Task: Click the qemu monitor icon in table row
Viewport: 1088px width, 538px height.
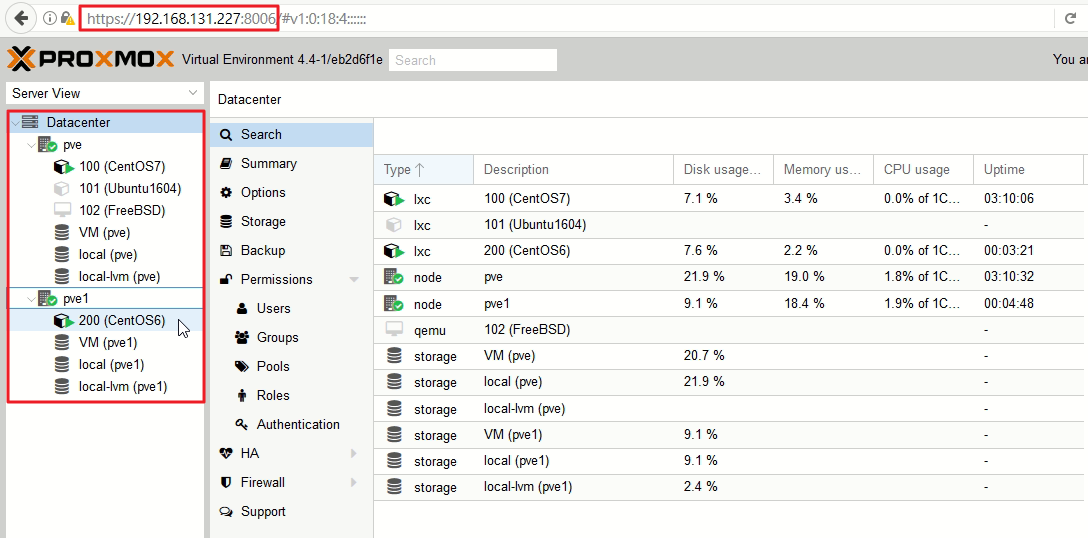Action: click(394, 330)
